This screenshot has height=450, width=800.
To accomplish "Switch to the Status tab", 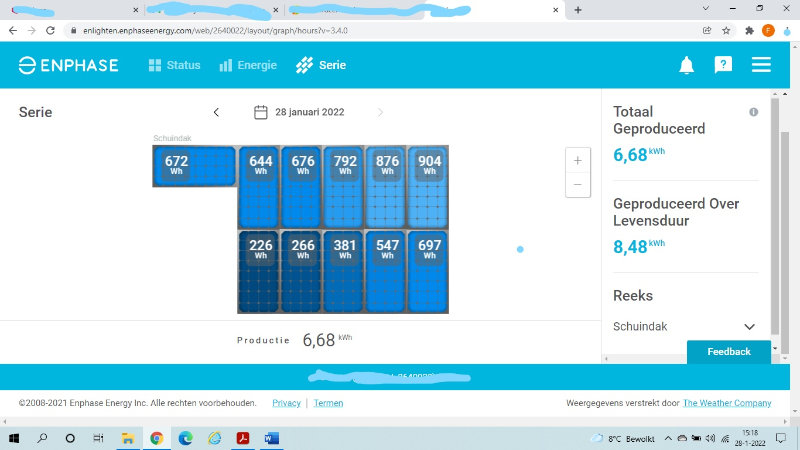I will 175,65.
